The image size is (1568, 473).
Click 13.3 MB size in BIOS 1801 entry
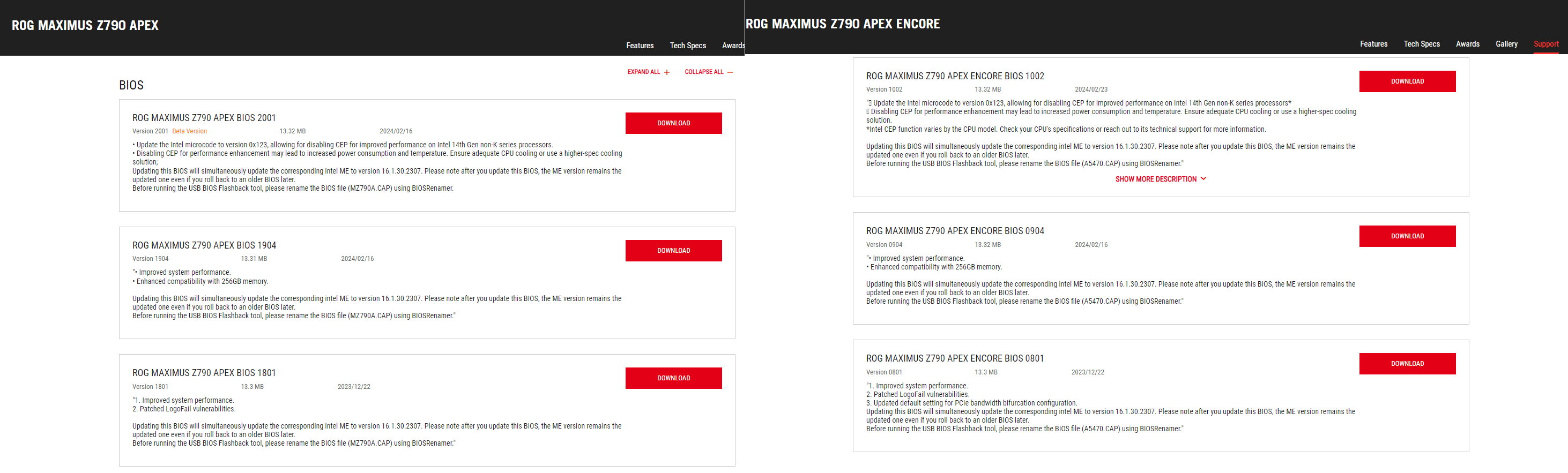click(252, 387)
